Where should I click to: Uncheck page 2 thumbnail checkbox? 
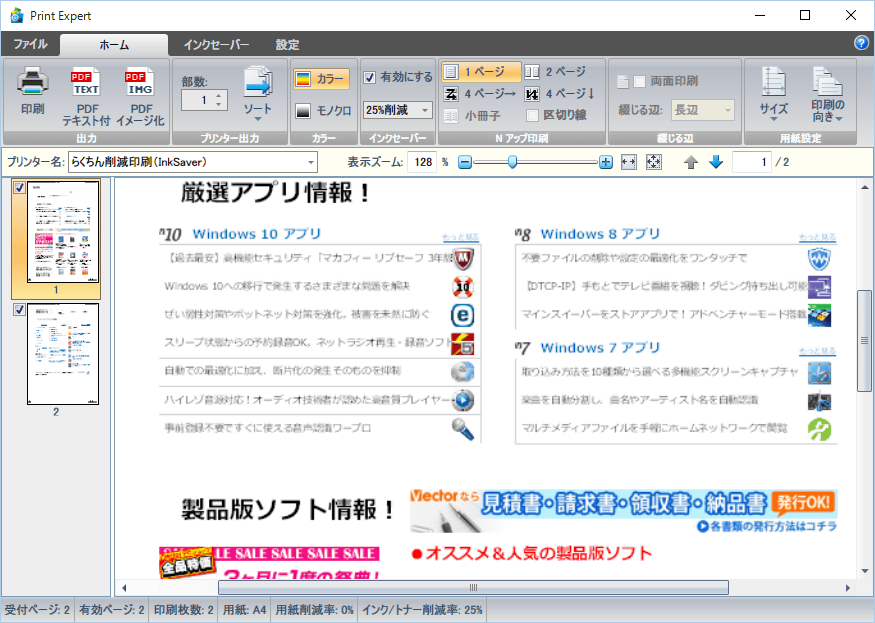pyautogui.click(x=19, y=309)
